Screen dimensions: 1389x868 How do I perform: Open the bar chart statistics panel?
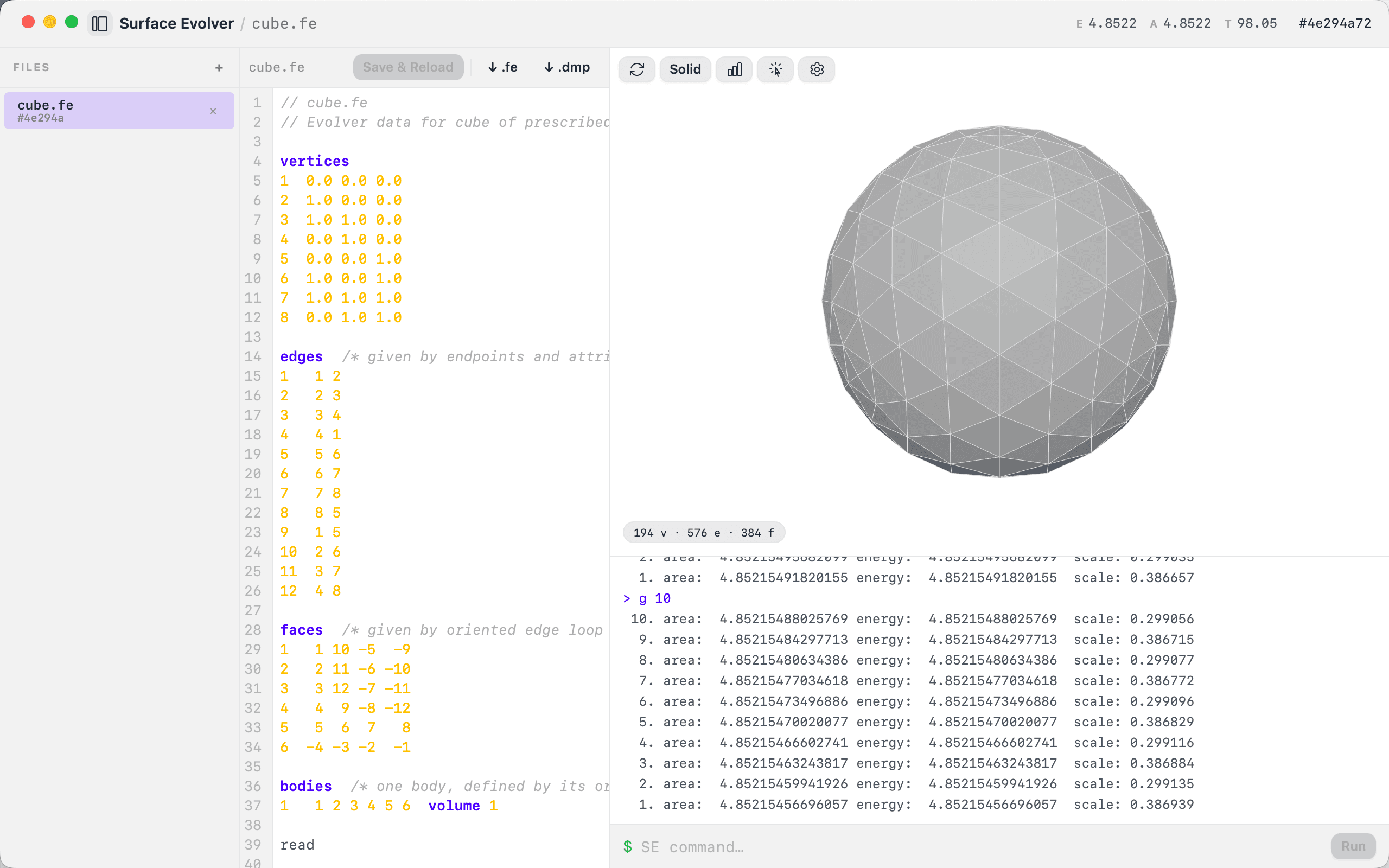(x=734, y=69)
